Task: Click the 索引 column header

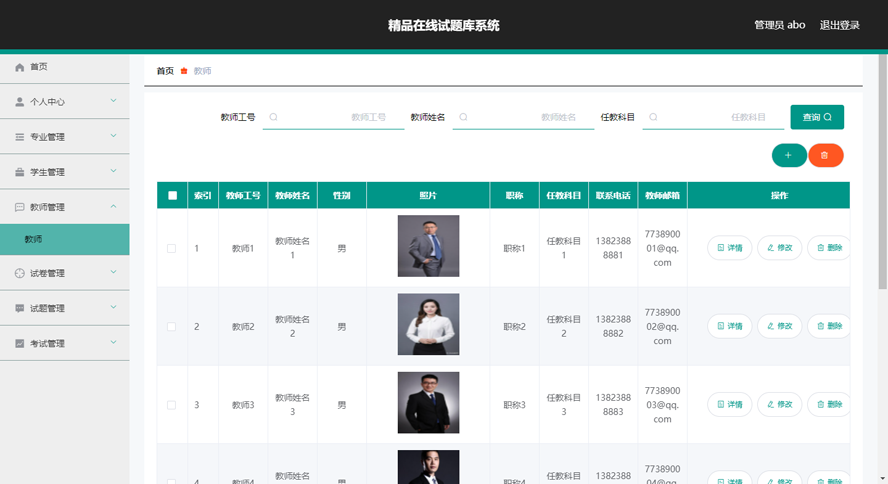Action: click(203, 195)
